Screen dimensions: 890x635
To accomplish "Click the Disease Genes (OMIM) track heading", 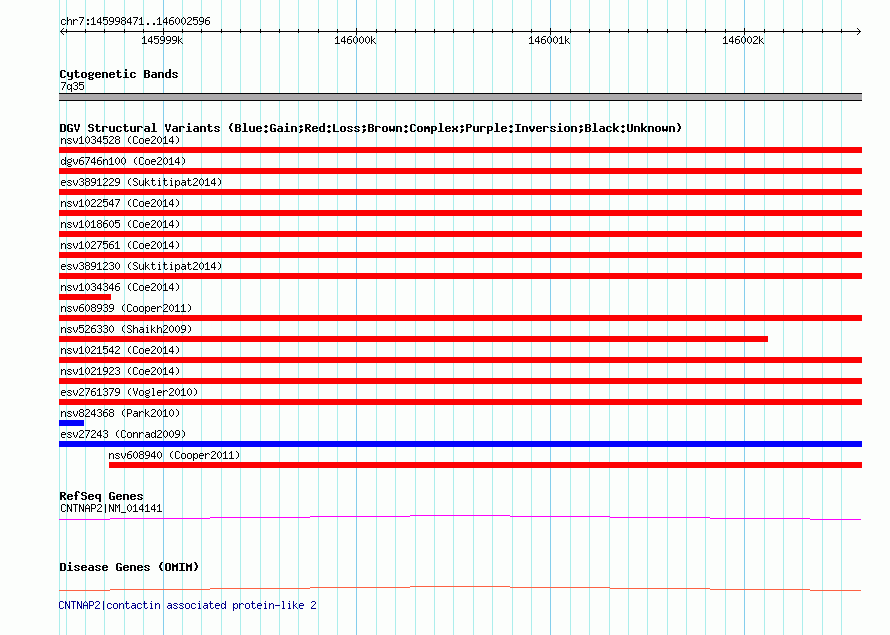I will tap(128, 567).
